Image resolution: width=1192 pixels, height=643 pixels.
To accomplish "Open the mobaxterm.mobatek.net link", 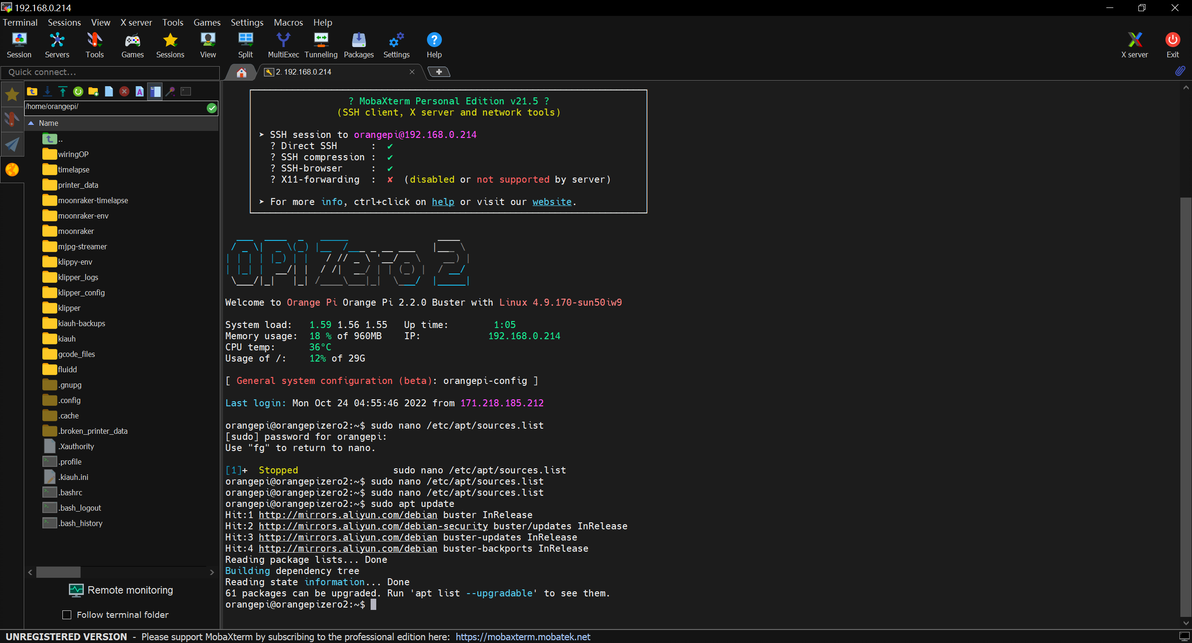I will tap(522, 636).
